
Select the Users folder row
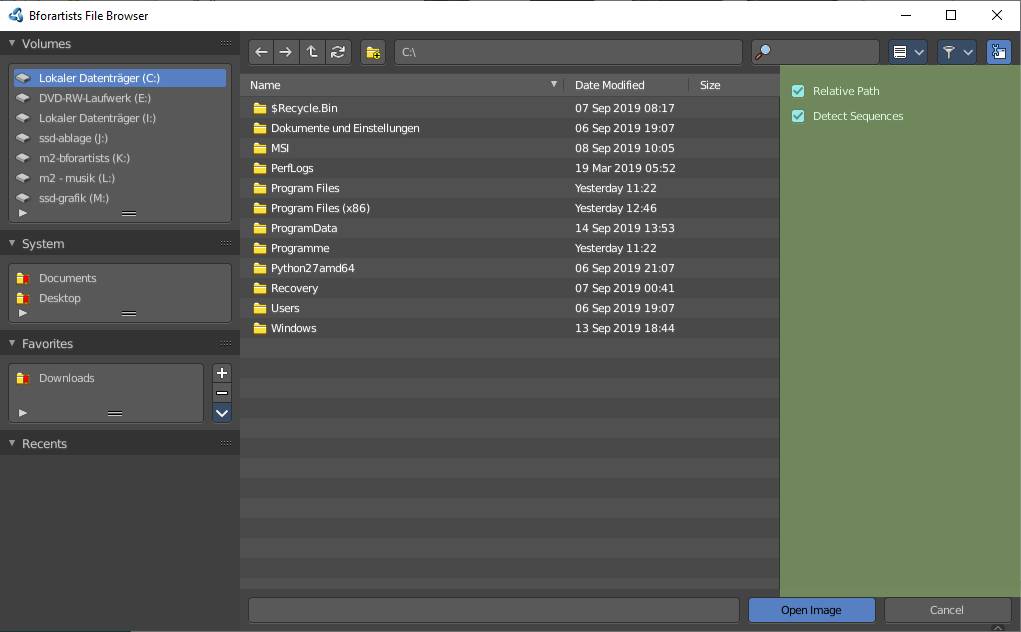[510, 309]
